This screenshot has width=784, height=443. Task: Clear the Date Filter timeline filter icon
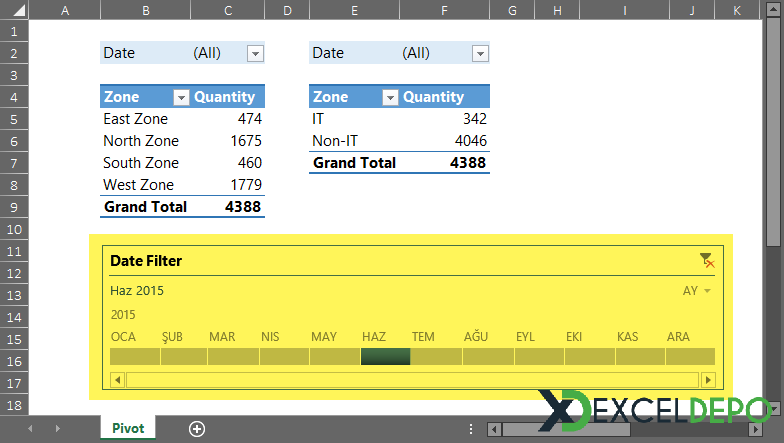[707, 260]
